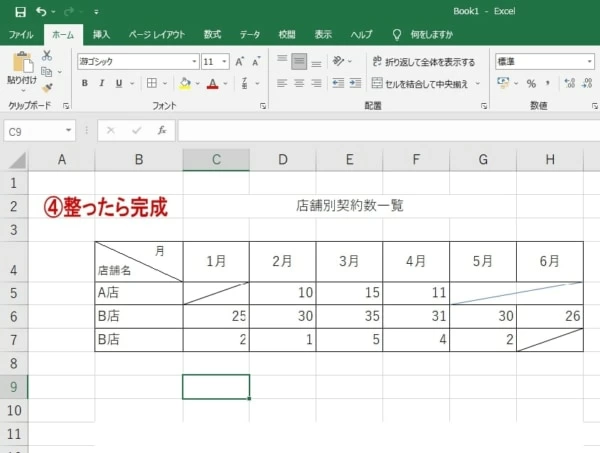Switch to the 表示 tab
The image size is (600, 453).
click(x=323, y=35)
